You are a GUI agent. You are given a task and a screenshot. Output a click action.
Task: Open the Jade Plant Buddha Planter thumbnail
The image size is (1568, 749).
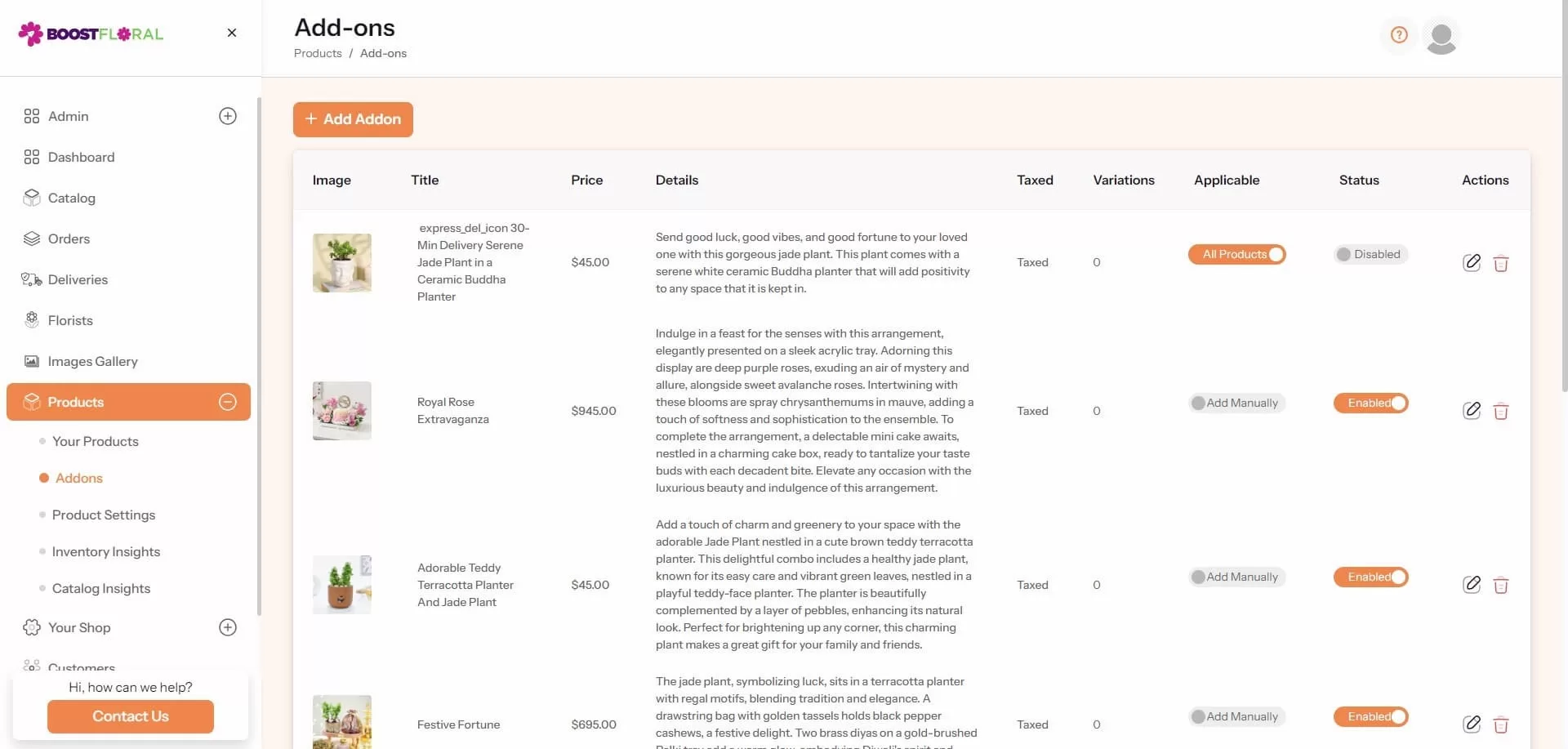[x=342, y=263]
